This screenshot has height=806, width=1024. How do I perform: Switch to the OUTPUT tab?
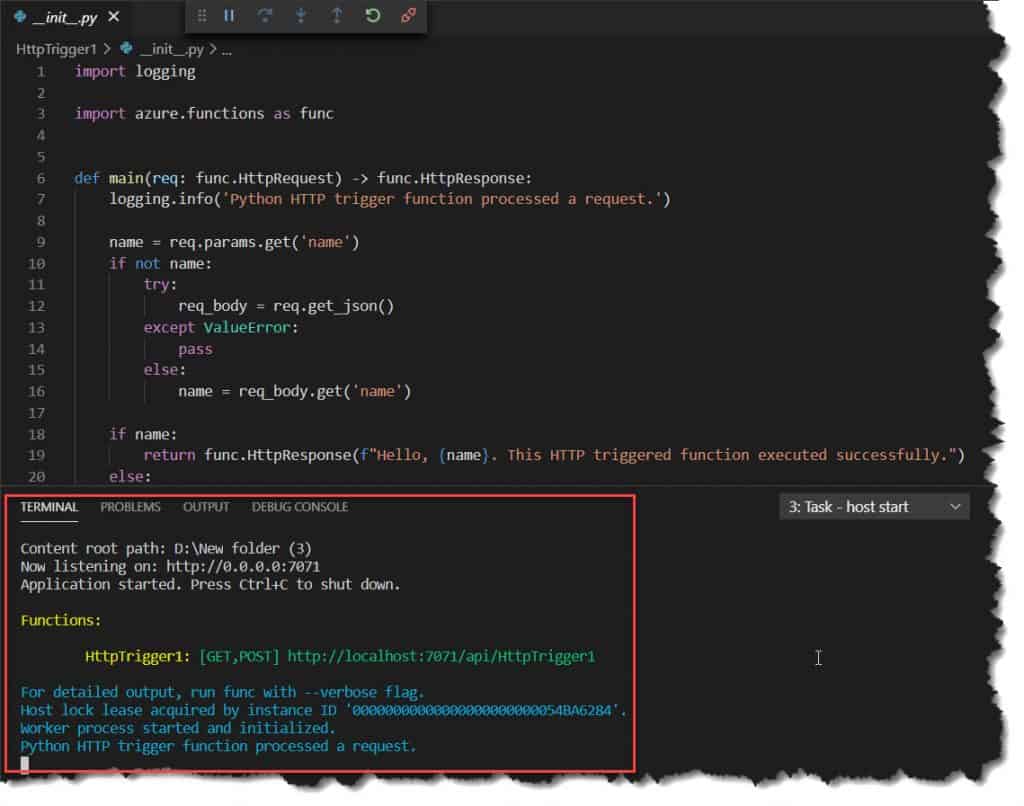click(x=205, y=507)
